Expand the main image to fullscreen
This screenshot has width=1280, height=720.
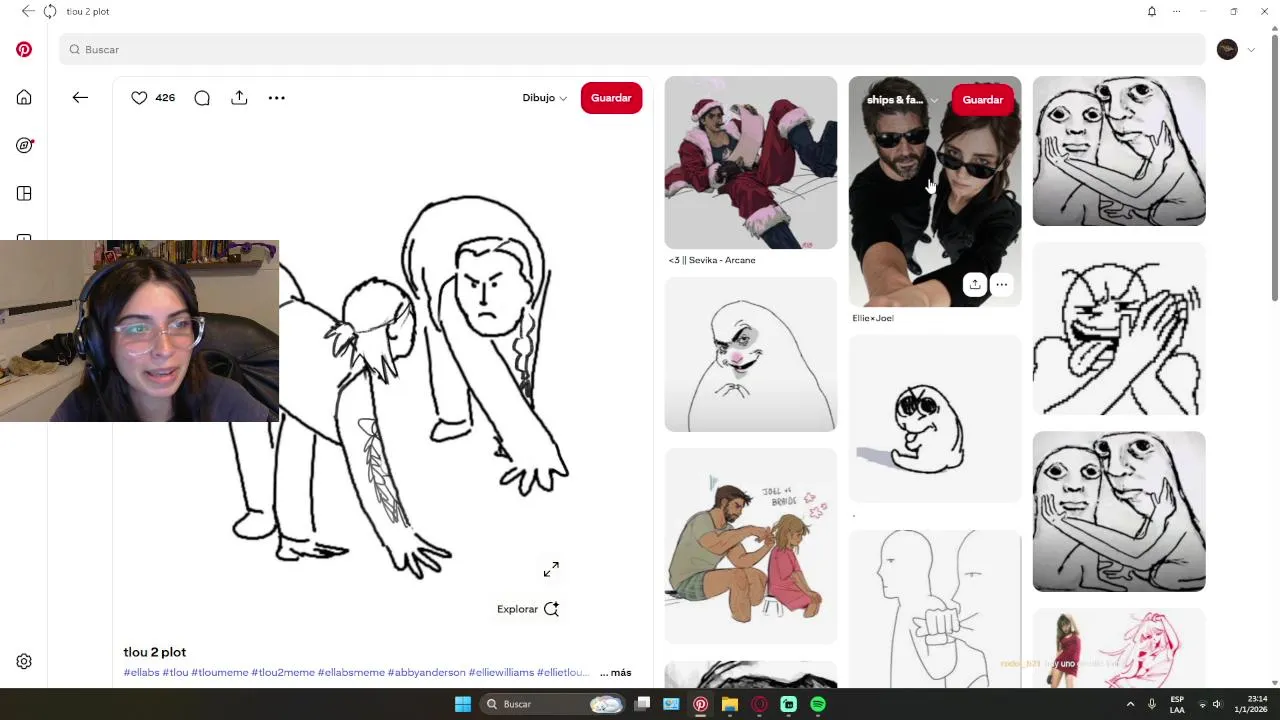pyautogui.click(x=551, y=569)
